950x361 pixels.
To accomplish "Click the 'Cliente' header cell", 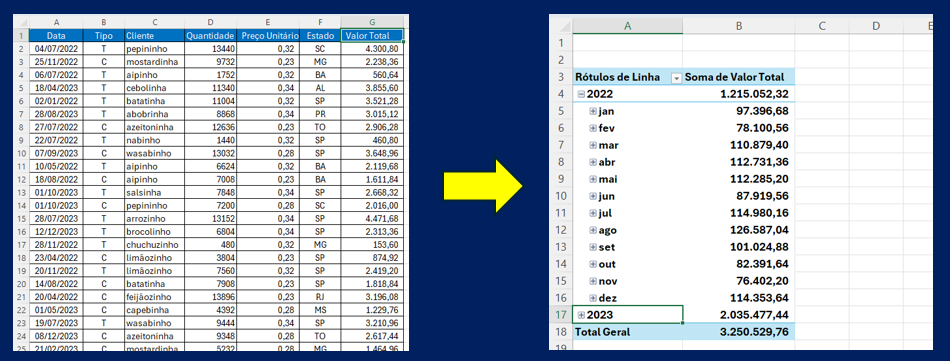I will tap(154, 35).
